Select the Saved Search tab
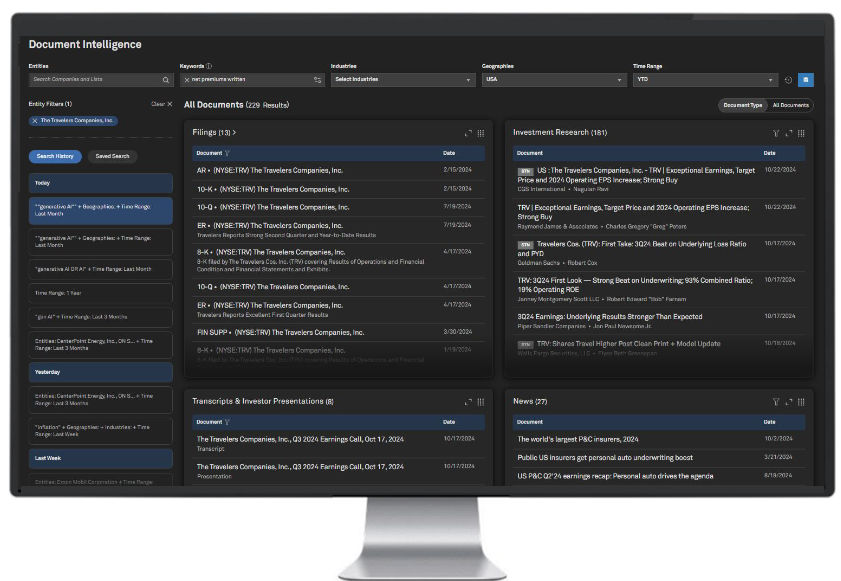Viewport: 841px width, 581px height. (112, 156)
